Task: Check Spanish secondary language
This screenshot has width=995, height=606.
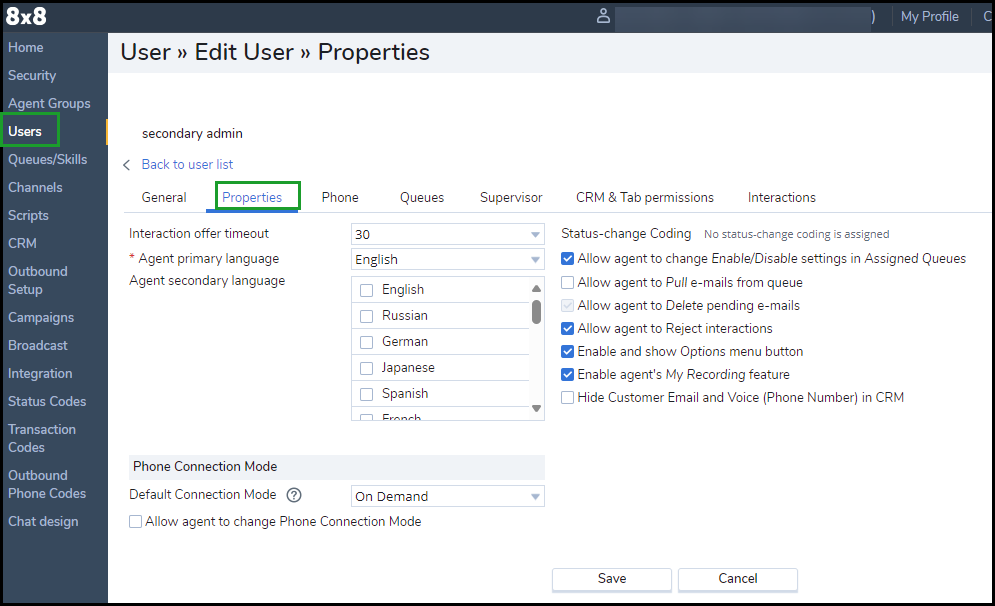Action: point(366,394)
